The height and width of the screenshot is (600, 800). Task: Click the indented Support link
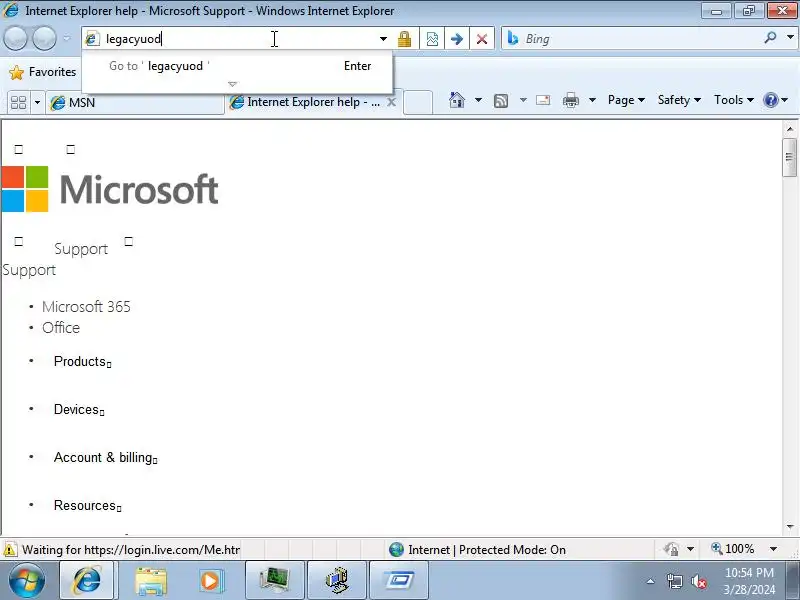point(81,249)
